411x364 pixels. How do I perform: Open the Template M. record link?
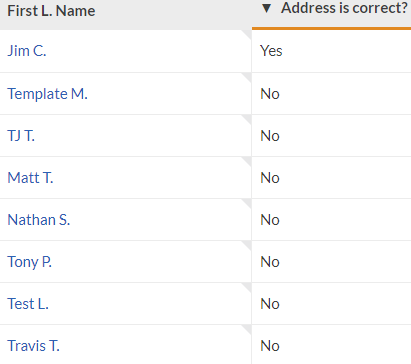coord(47,94)
